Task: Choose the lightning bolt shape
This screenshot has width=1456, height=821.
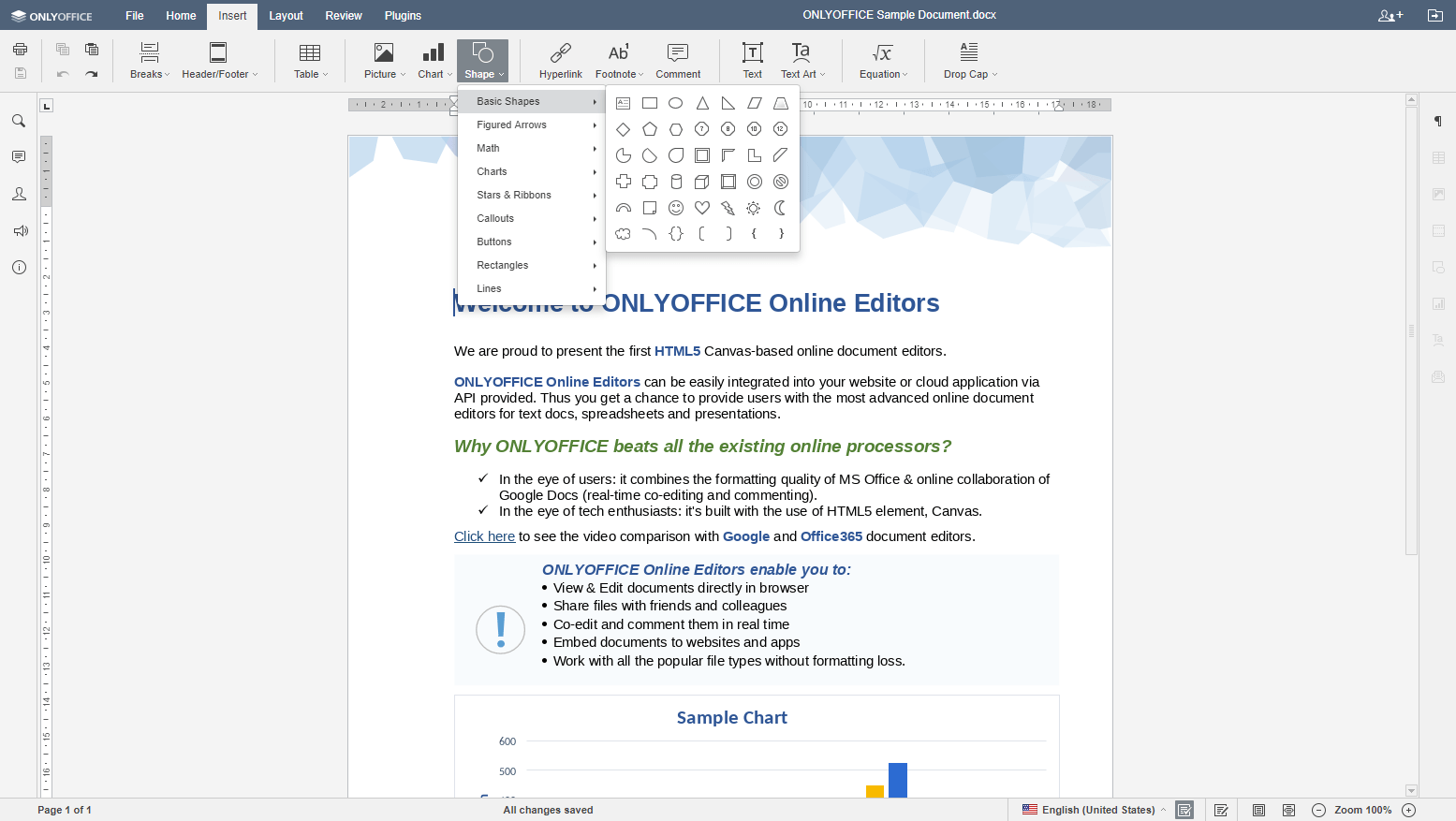Action: 728,208
